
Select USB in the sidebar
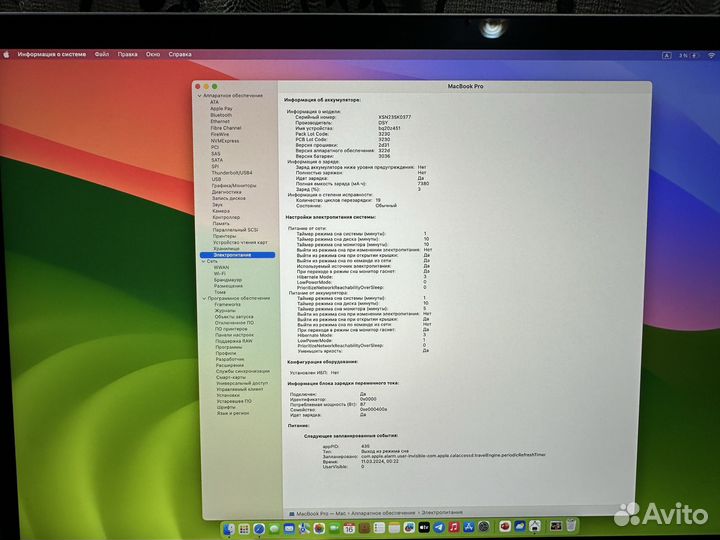point(216,179)
